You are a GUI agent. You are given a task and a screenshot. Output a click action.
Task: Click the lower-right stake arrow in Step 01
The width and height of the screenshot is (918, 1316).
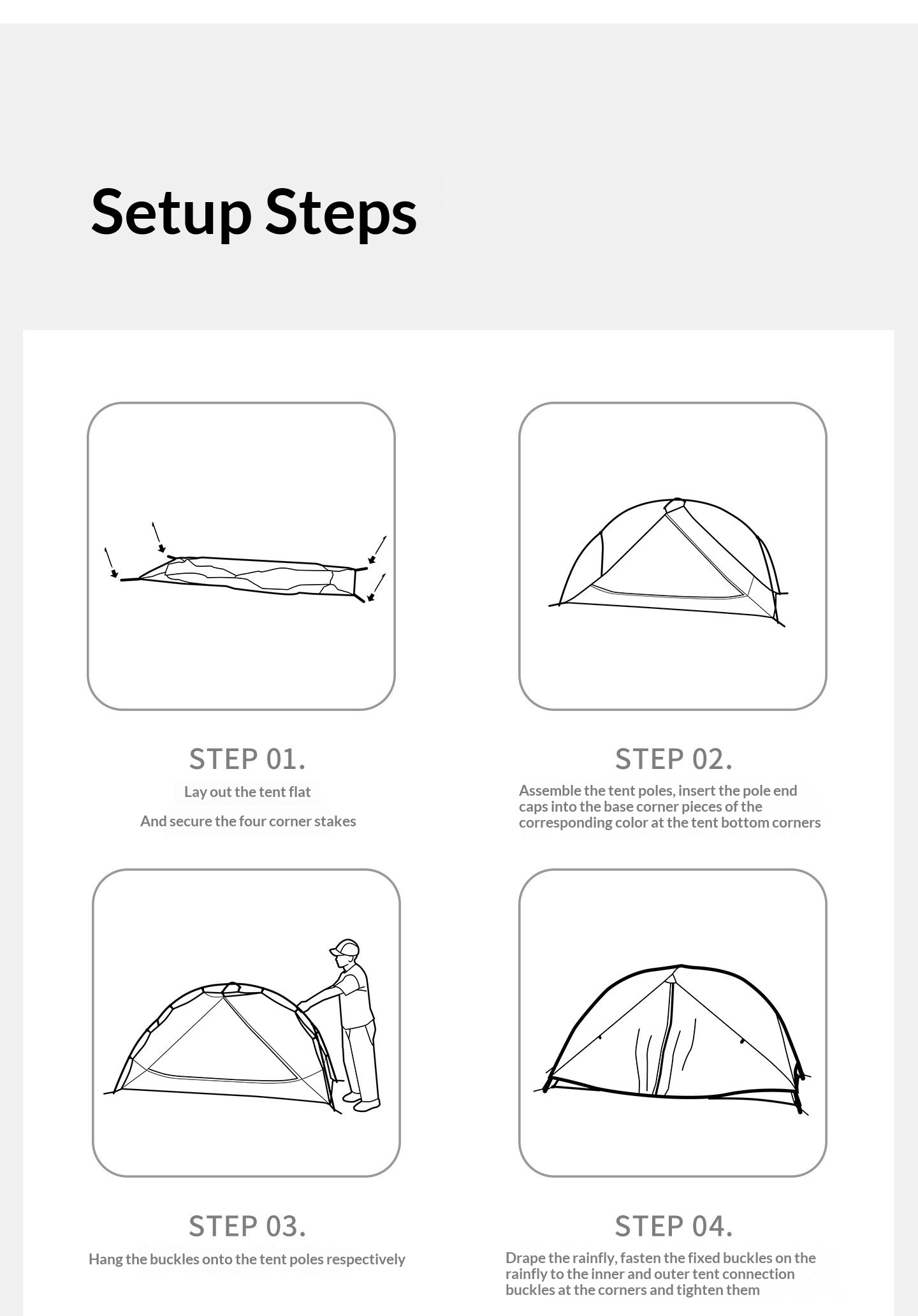[377, 587]
